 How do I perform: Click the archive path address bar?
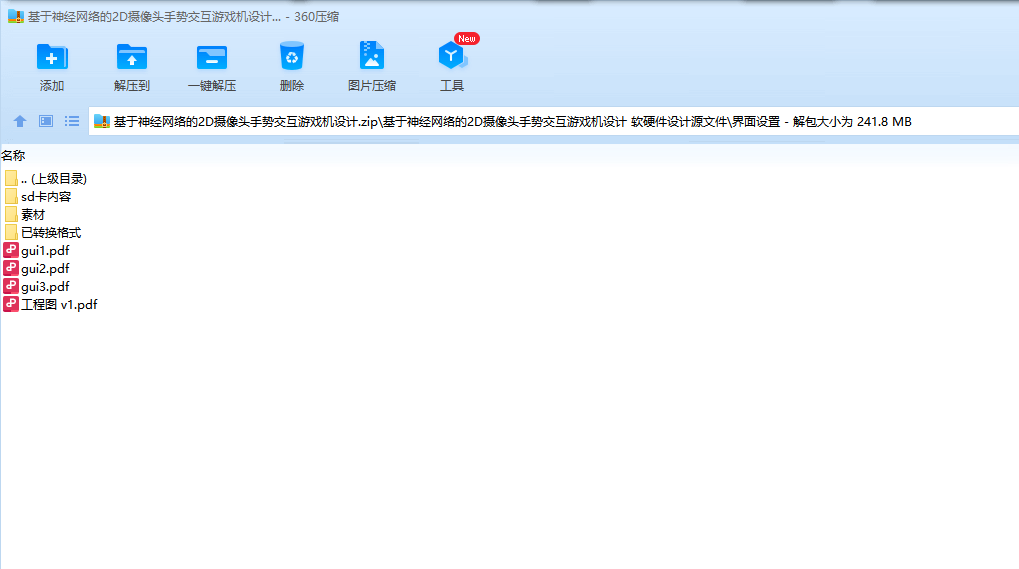554,121
